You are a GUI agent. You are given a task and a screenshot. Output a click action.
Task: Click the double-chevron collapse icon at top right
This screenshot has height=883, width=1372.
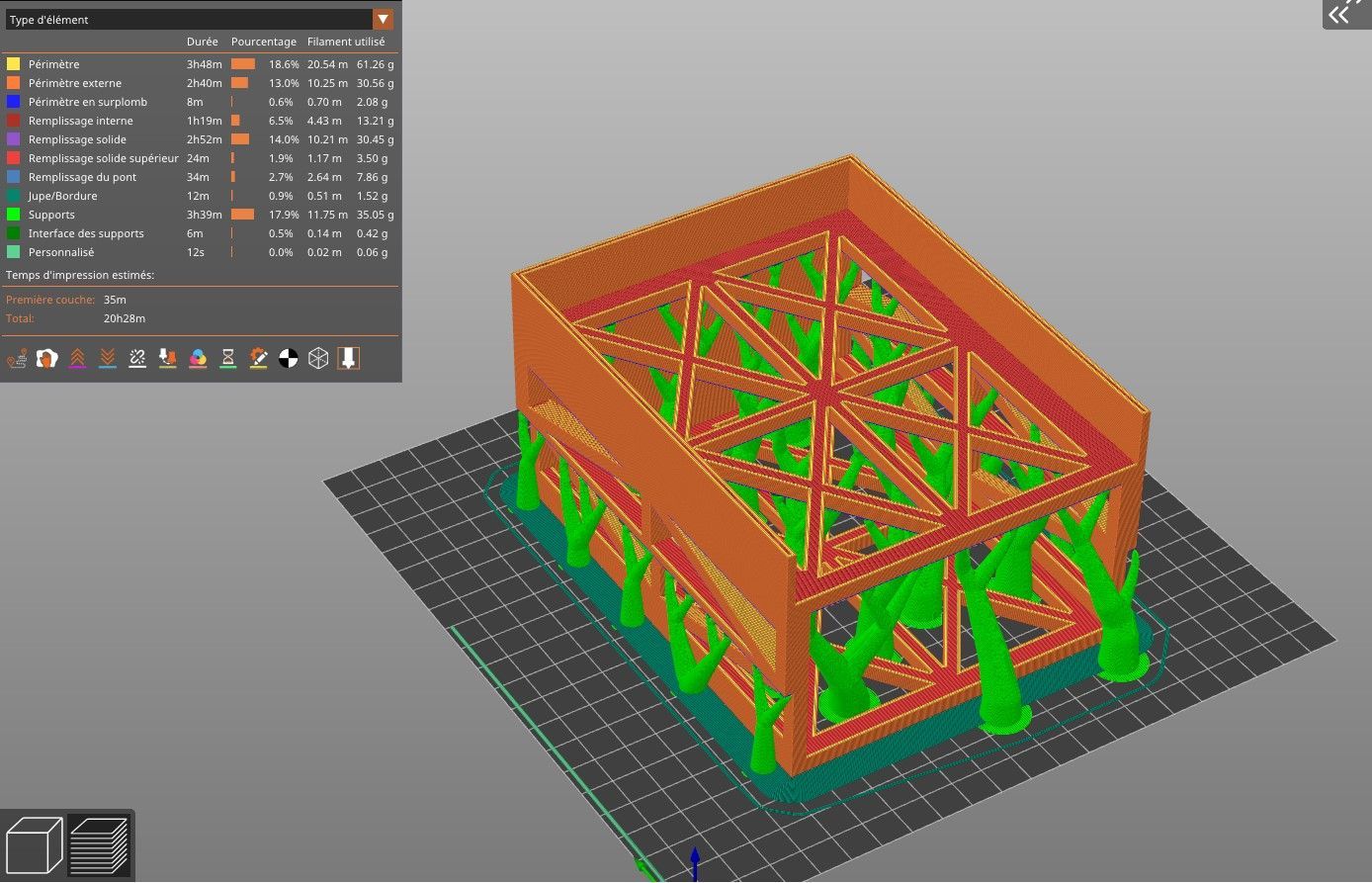click(1339, 14)
